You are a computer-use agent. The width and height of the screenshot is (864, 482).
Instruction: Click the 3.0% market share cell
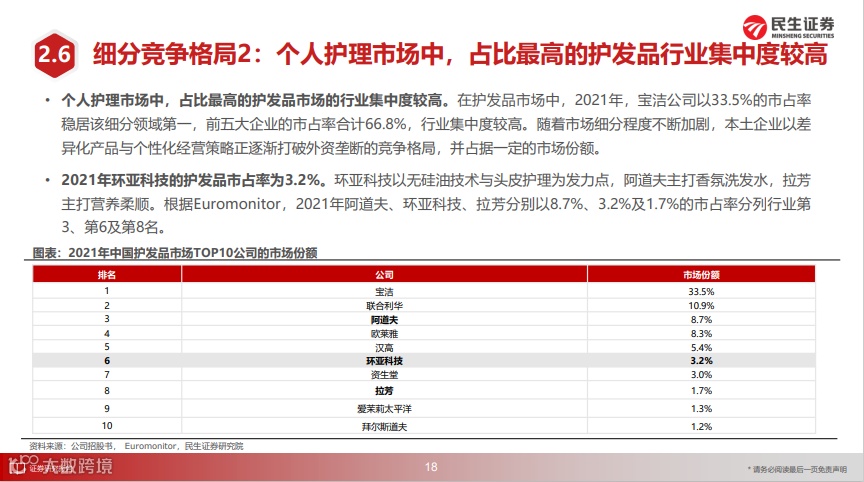(701, 375)
